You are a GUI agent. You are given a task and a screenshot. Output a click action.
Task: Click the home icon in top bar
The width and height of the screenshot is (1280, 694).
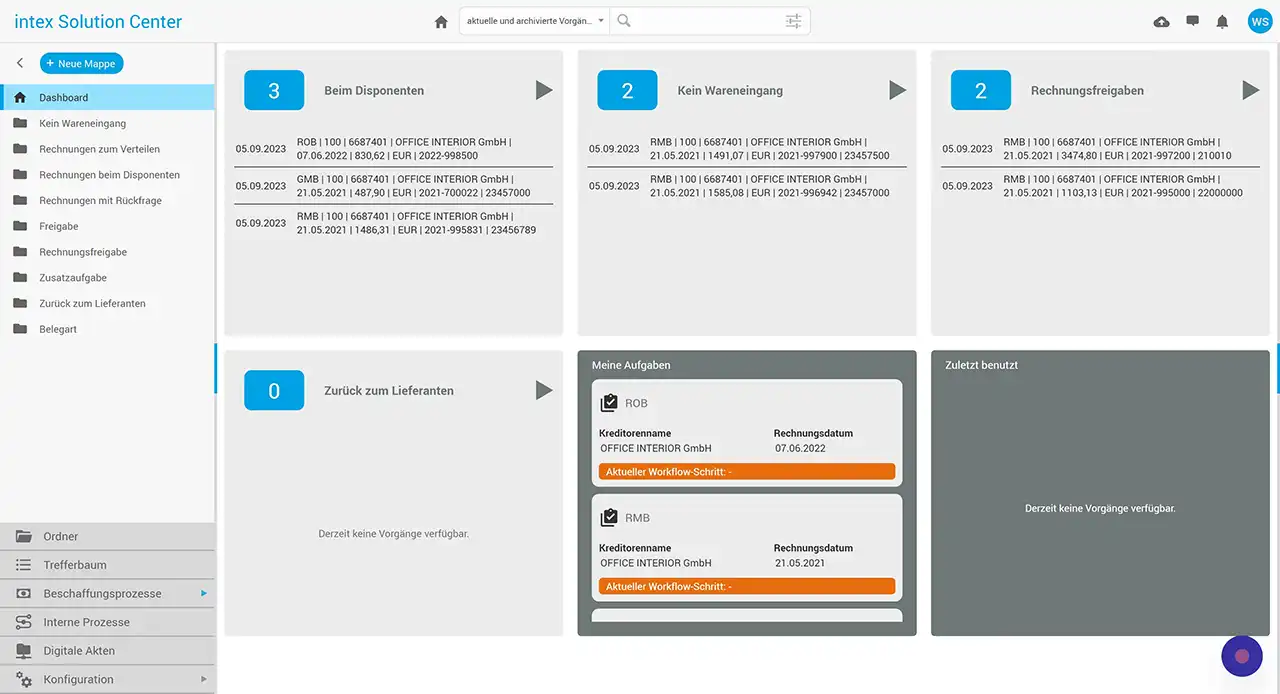click(441, 22)
